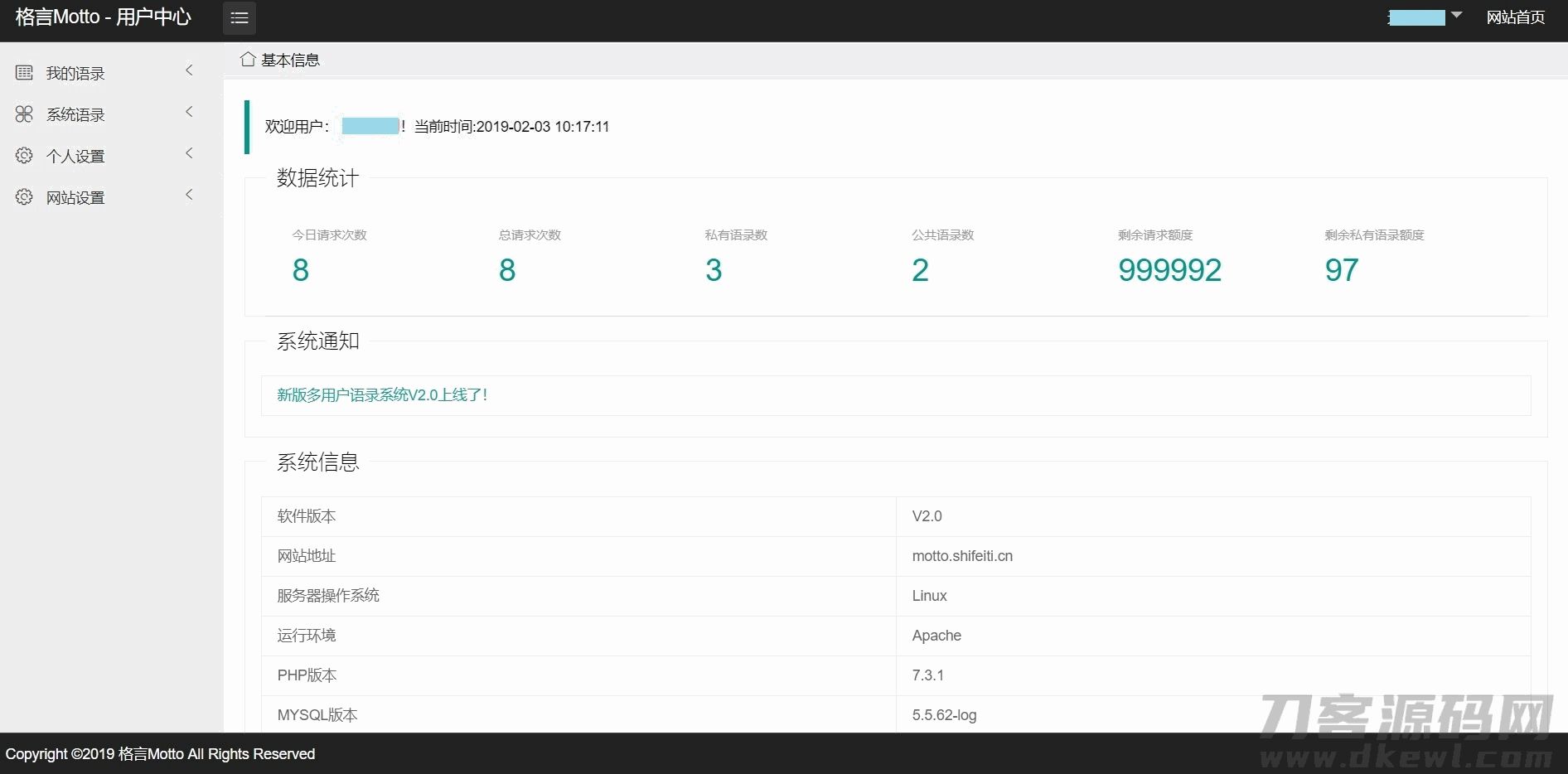Viewport: 1568px width, 774px height.
Task: Expand 网站设置 using its chevron arrow
Action: point(189,195)
